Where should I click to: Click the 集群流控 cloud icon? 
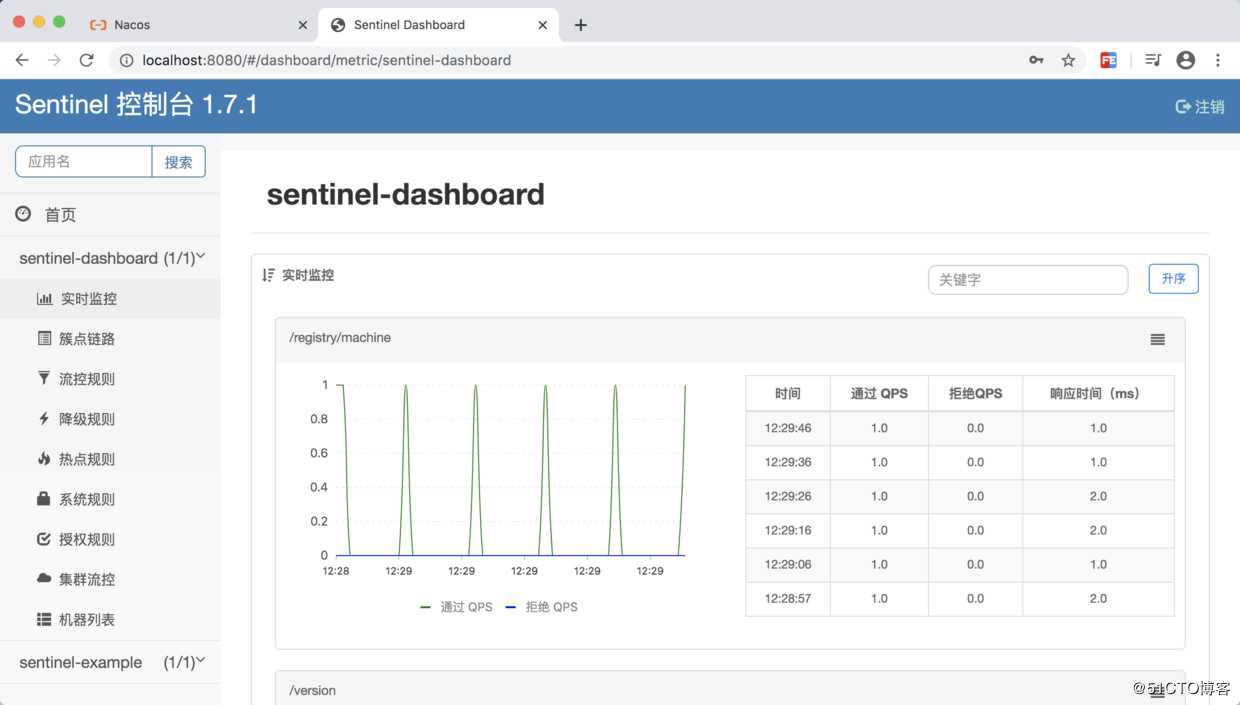point(44,578)
